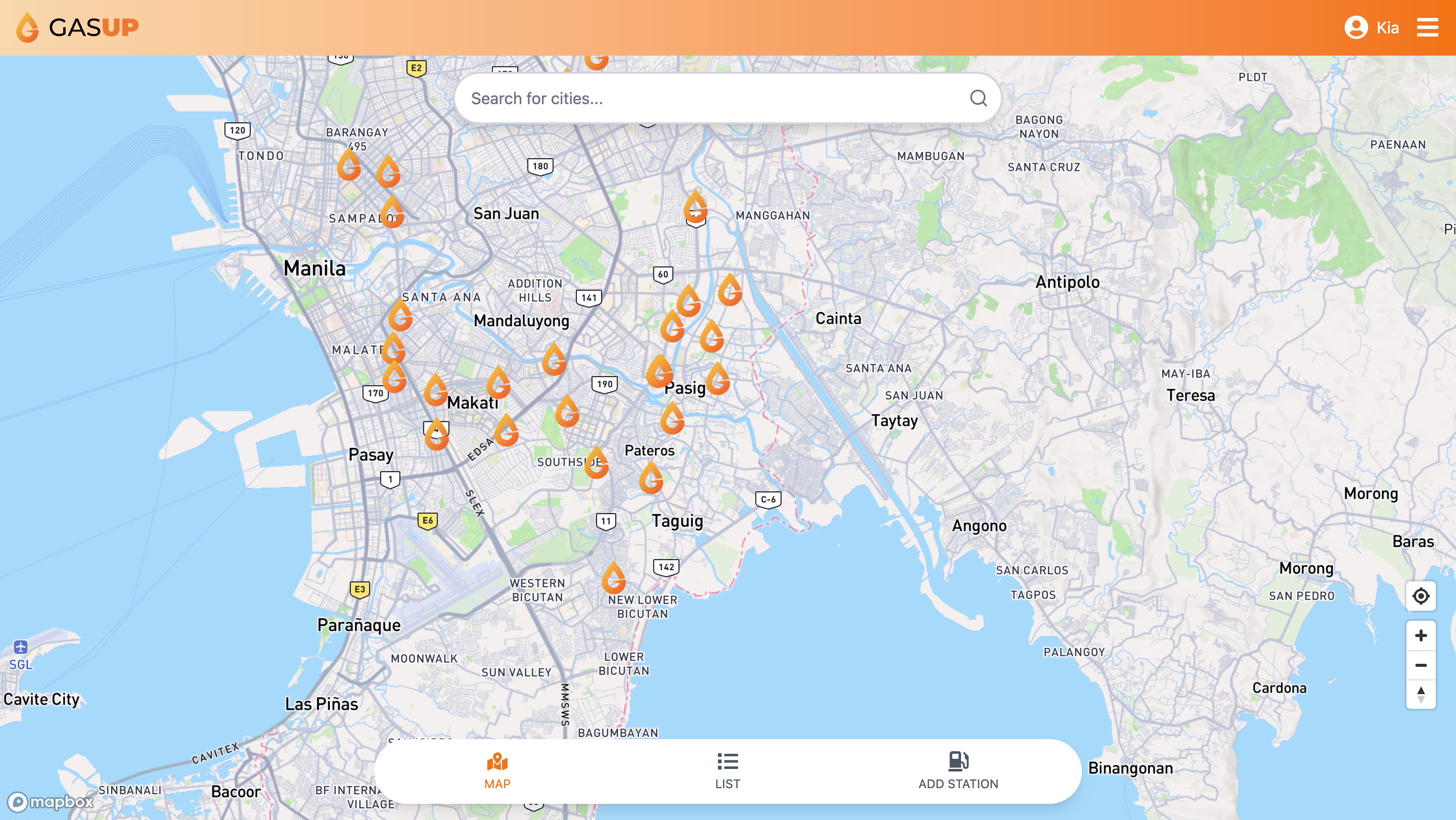Open the hamburger menu
The image size is (1456, 820).
(1427, 27)
